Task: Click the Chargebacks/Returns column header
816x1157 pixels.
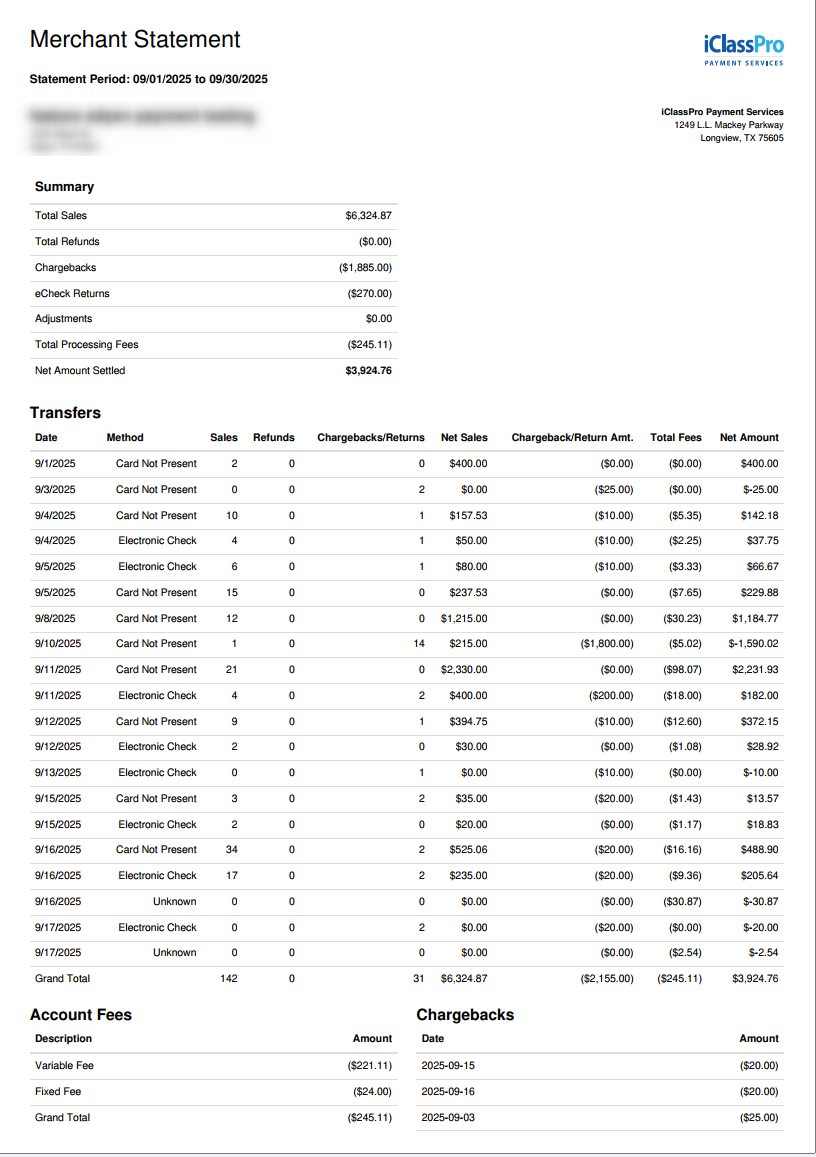Action: coord(371,438)
